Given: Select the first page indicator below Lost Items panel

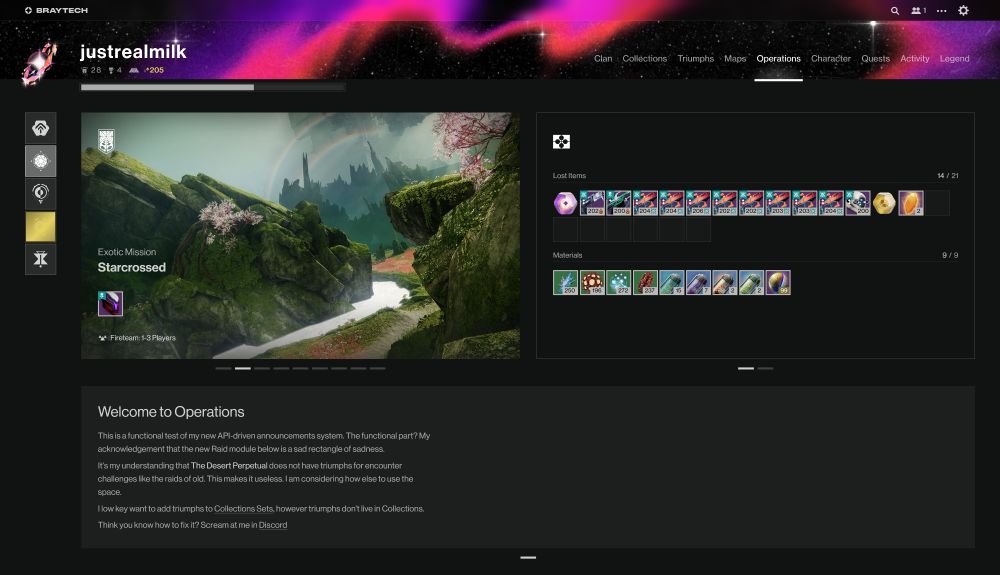Looking at the screenshot, I should click(746, 368).
